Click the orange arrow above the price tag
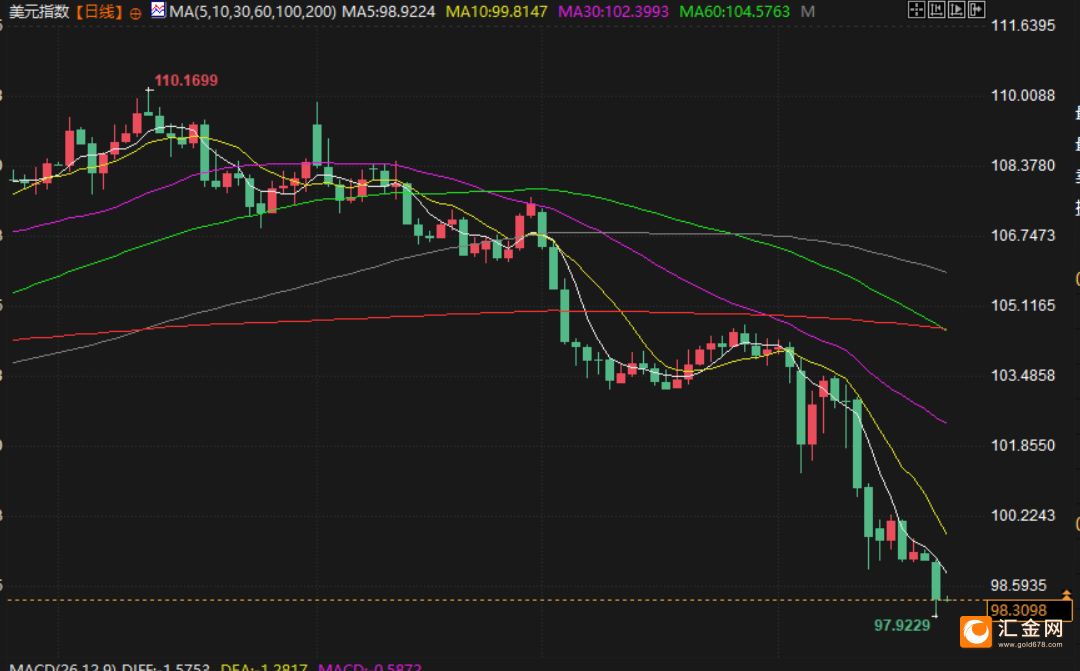 click(1066, 594)
